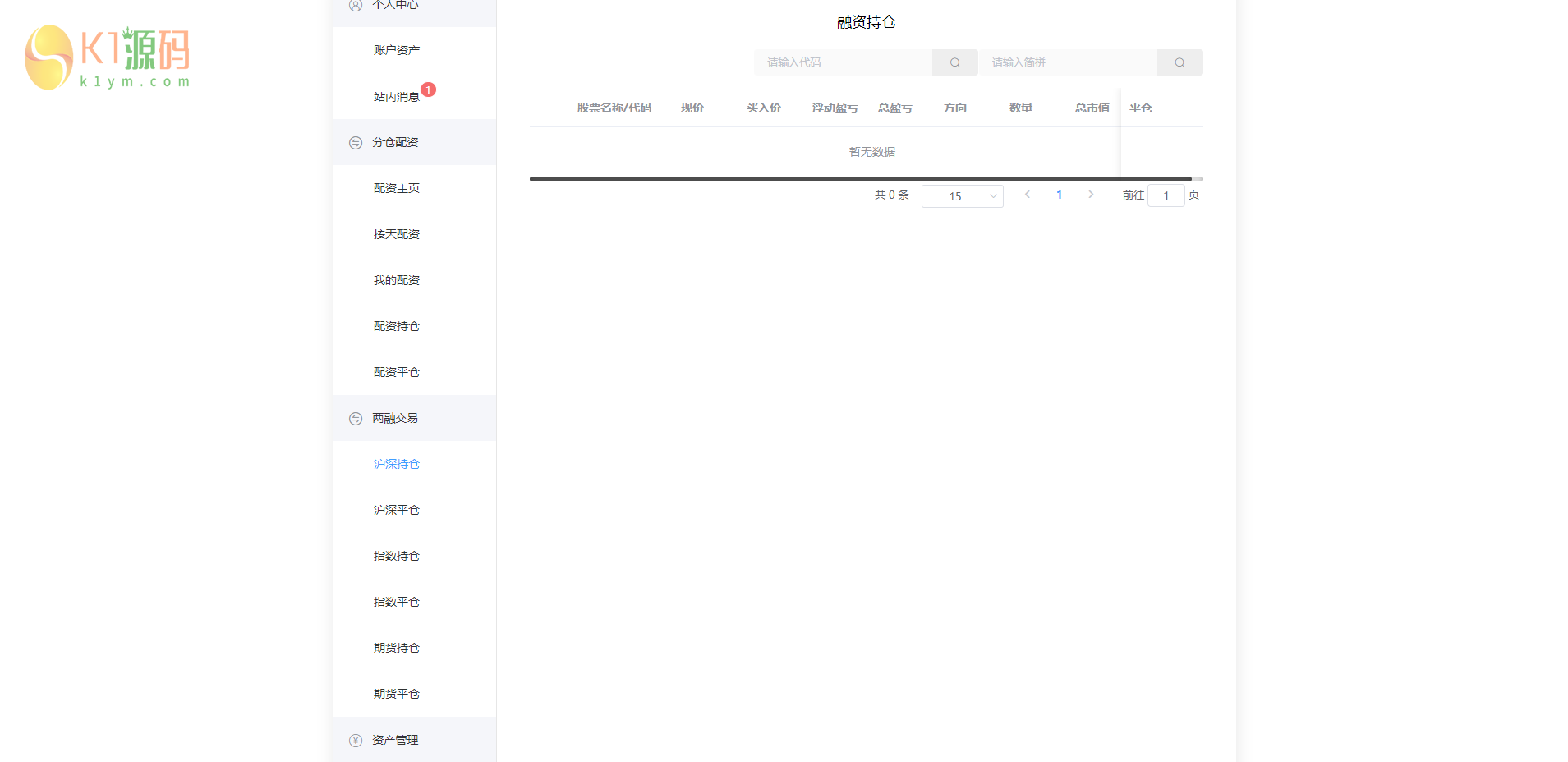This screenshot has height=762, width=1568.
Task: Click the 共 0 条 total count text
Action: tap(891, 195)
